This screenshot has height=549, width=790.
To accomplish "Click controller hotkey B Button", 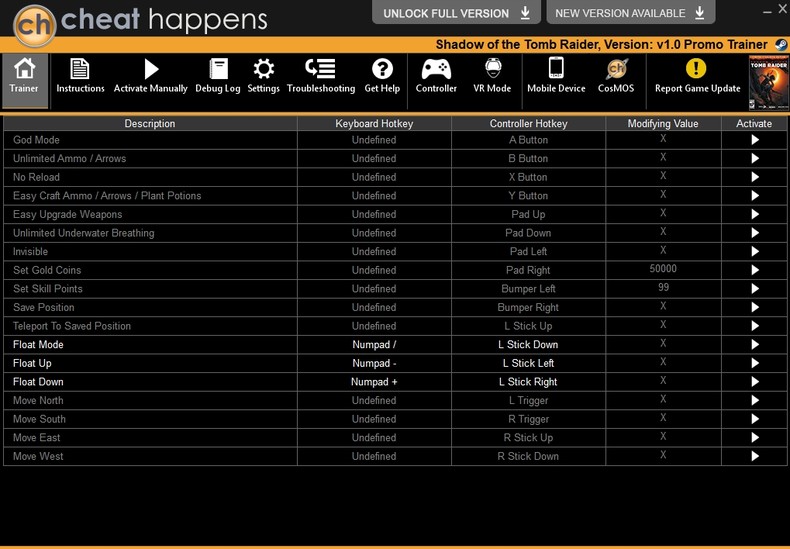I will (528, 159).
